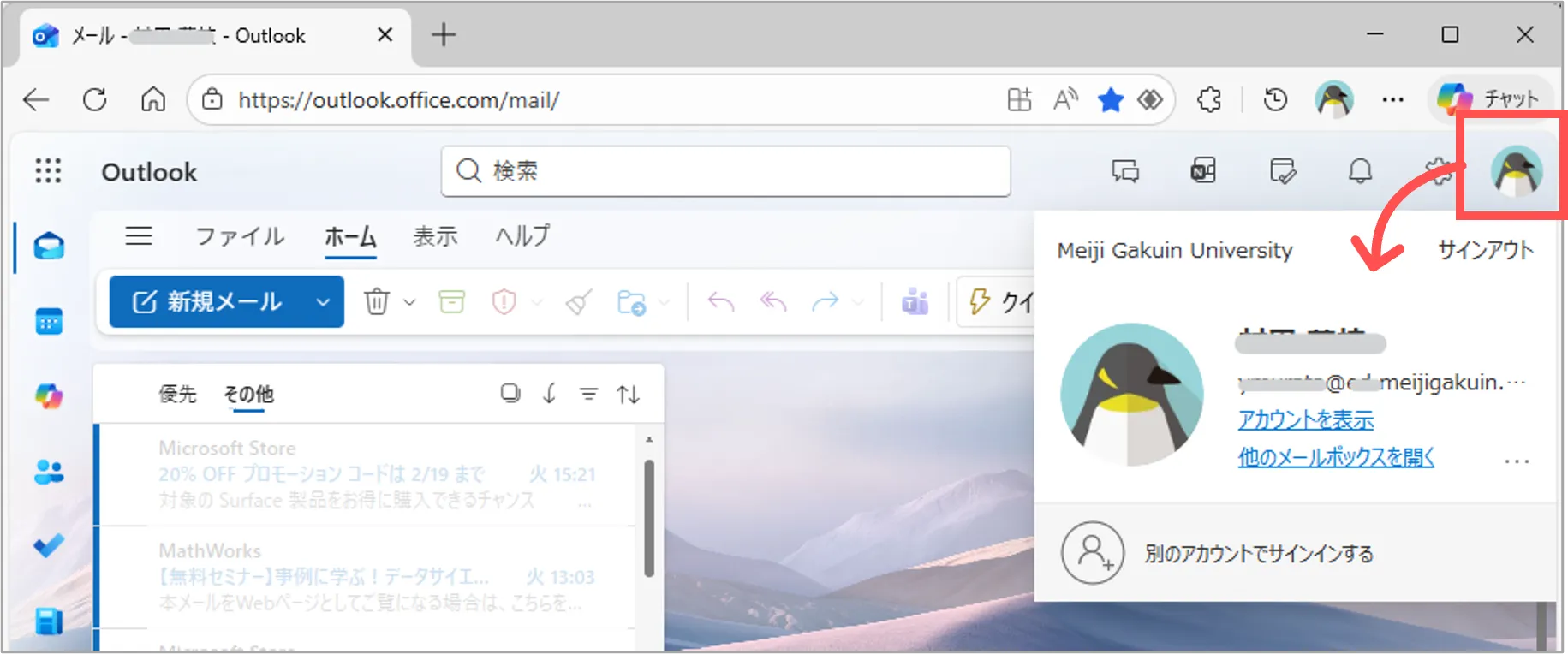
Task: Toggle the hamburger navigation pane button
Action: coord(139,235)
